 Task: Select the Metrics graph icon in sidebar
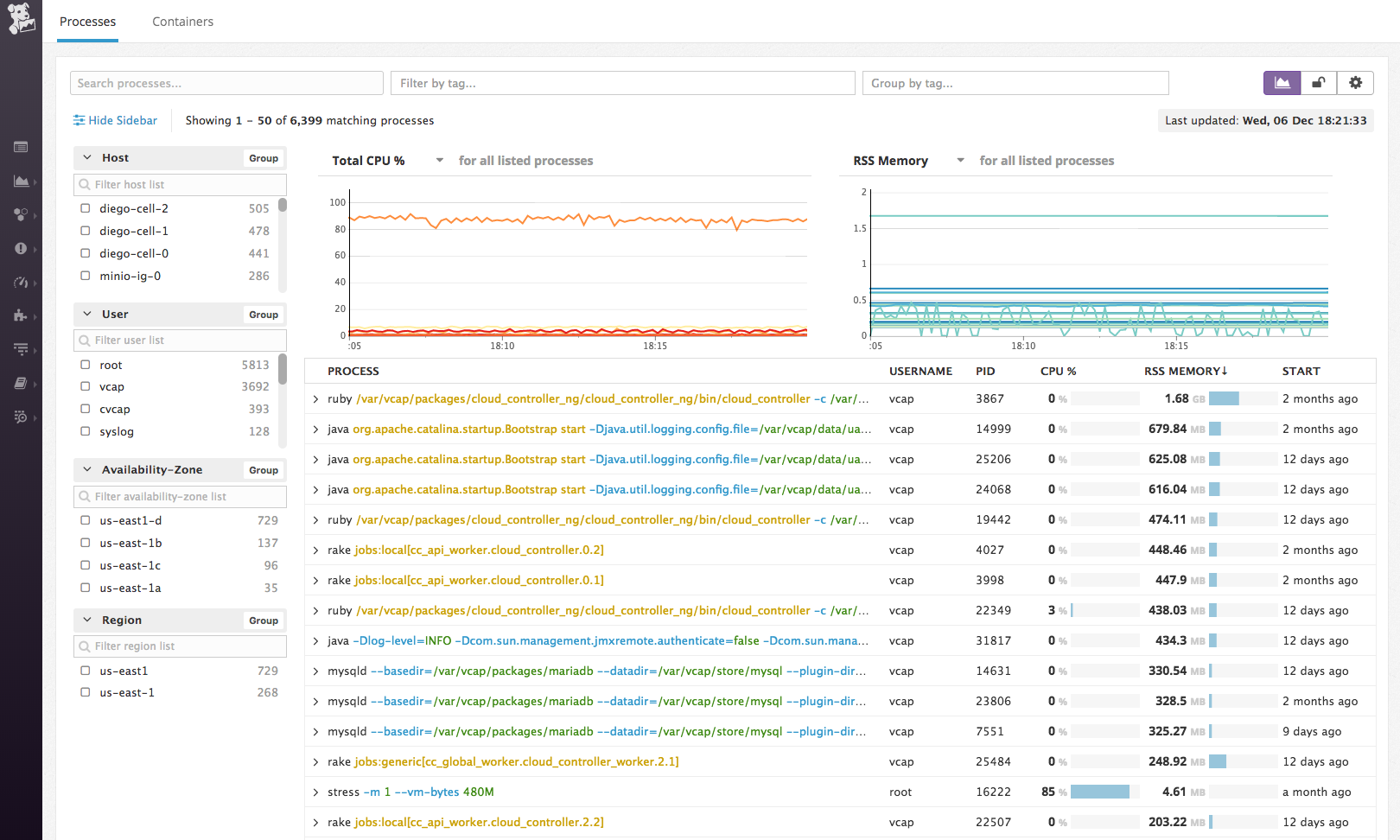[x=21, y=181]
